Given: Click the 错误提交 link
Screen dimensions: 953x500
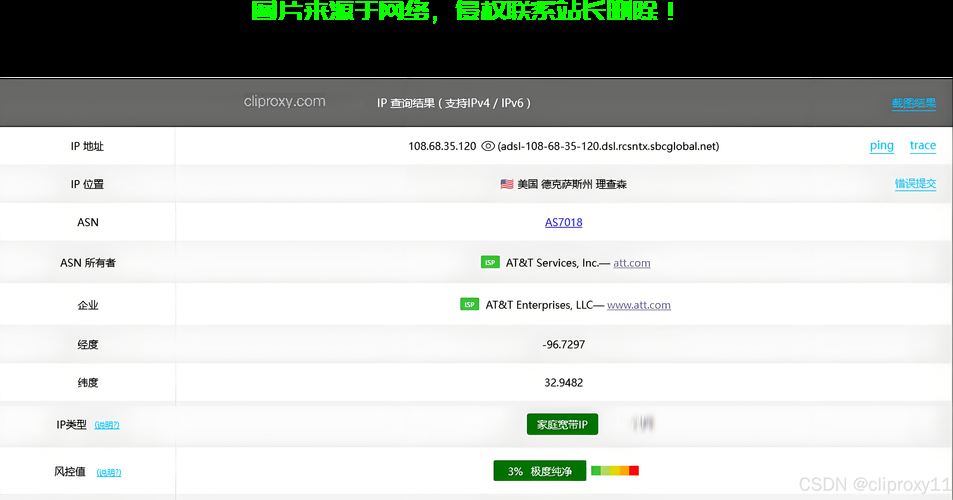Looking at the screenshot, I should coord(915,183).
